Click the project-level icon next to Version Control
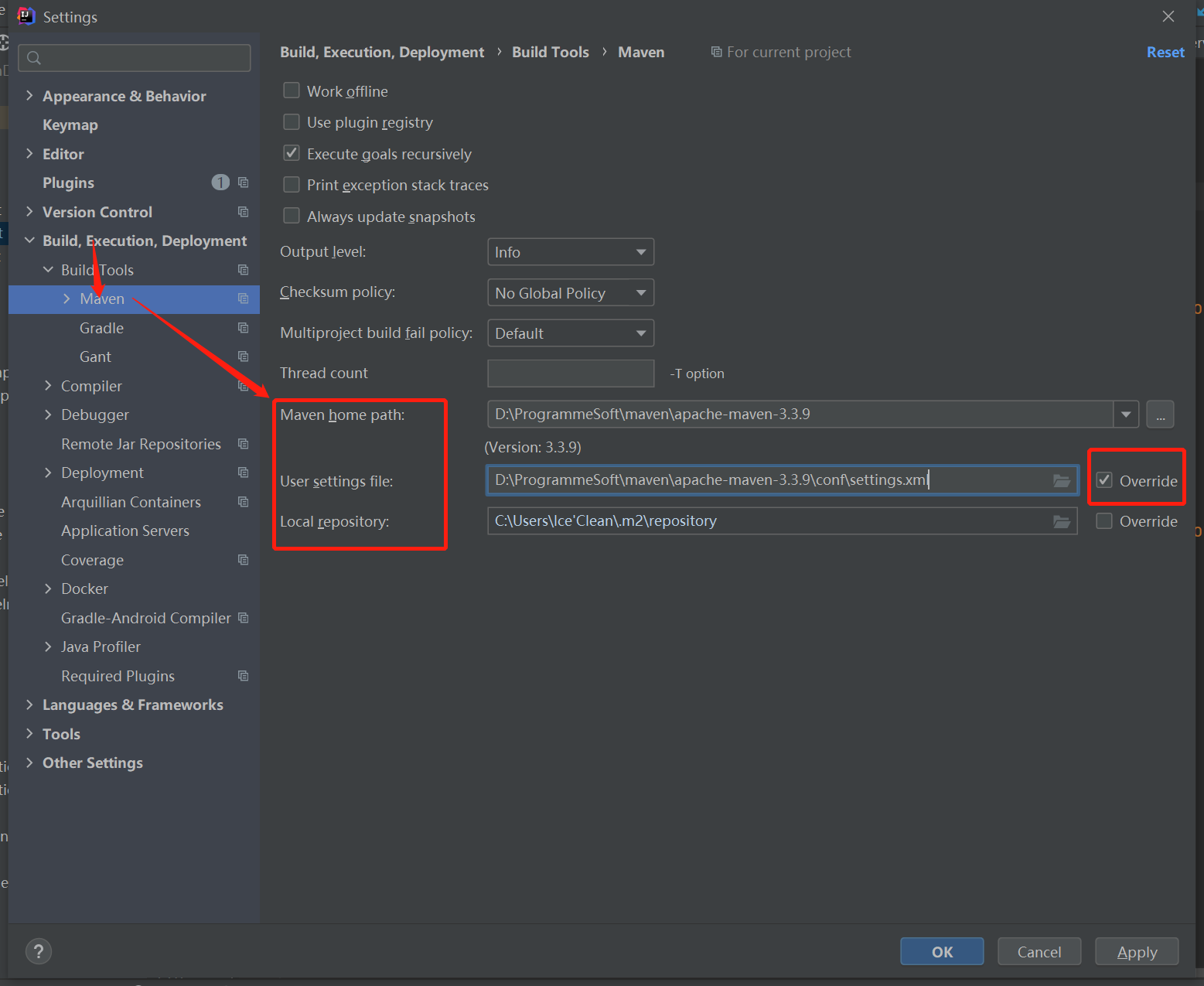This screenshot has height=986, width=1204. click(x=243, y=212)
